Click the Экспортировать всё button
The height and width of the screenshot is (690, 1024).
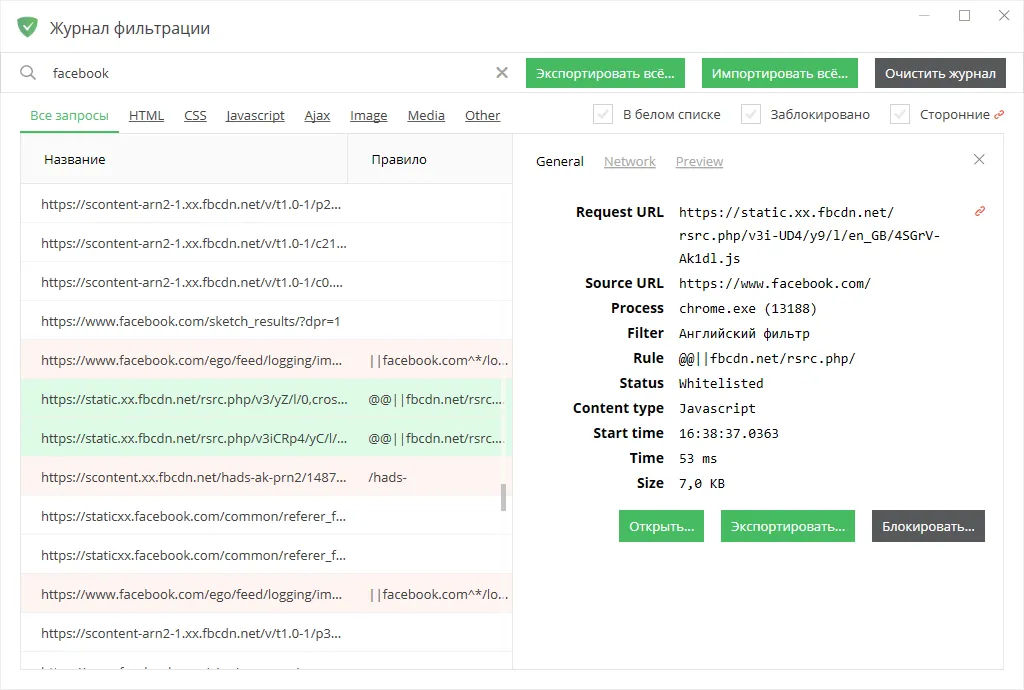[x=605, y=73]
